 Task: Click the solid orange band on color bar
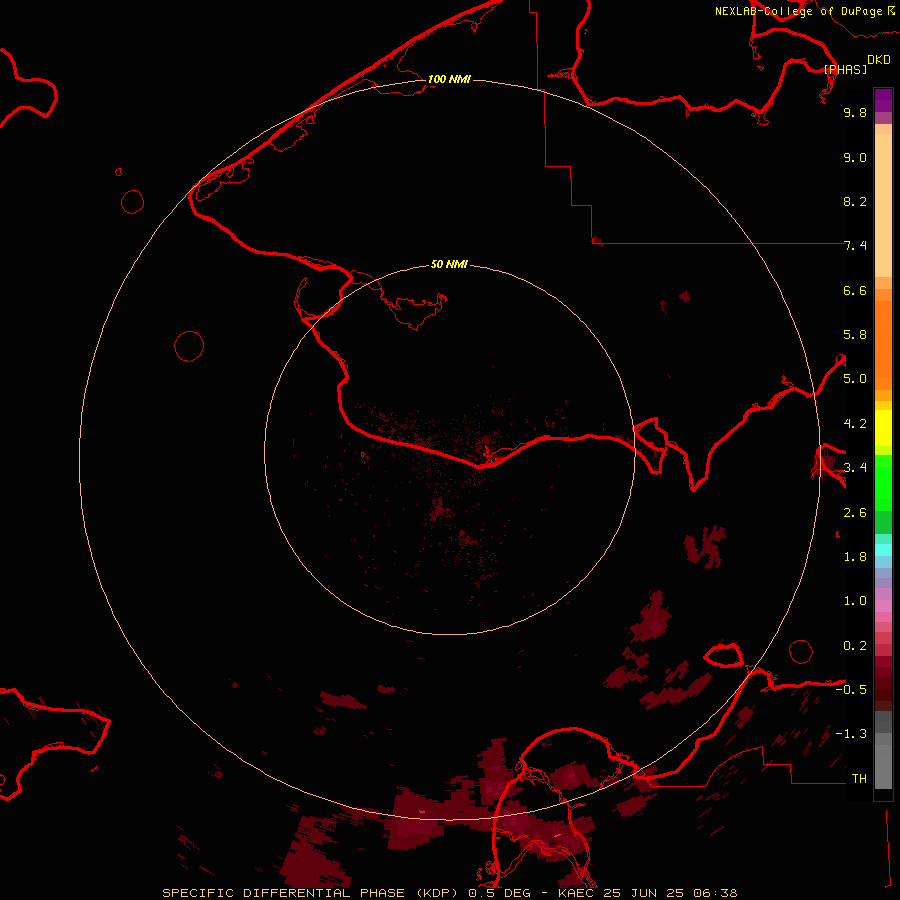click(x=883, y=345)
